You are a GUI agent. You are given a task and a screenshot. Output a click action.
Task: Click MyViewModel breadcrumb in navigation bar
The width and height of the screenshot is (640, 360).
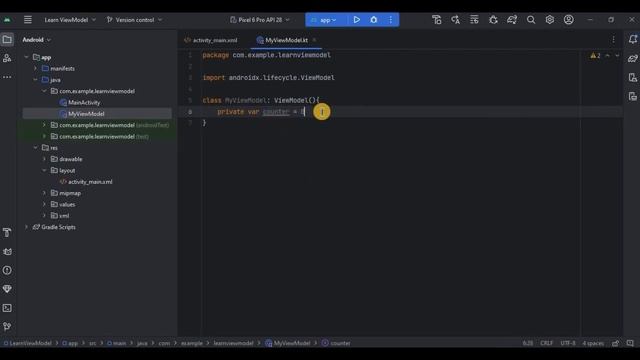[288, 343]
